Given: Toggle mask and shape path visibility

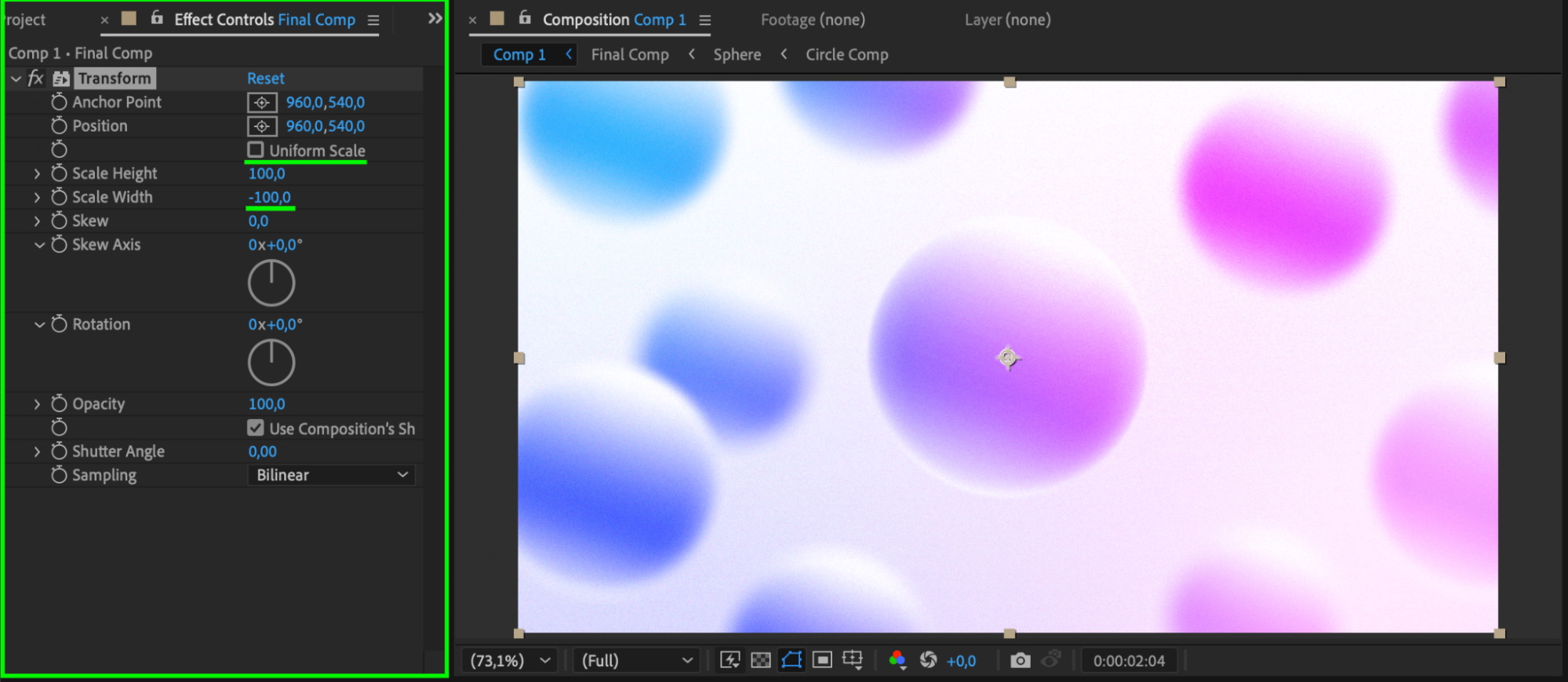Looking at the screenshot, I should point(791,660).
